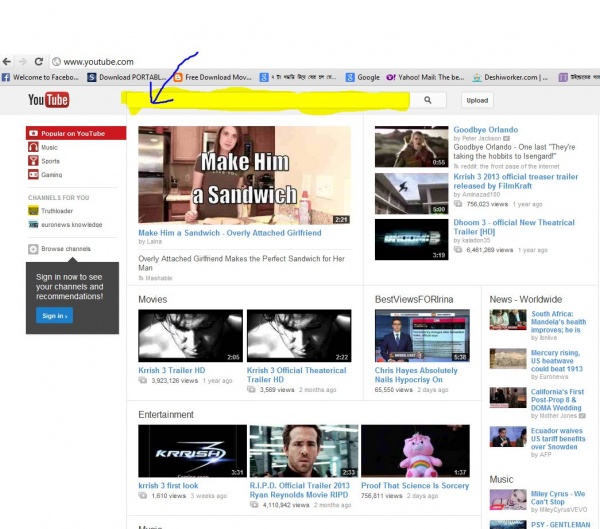Click the Peter Jackson uploader name
This screenshot has width=600, height=529.
[481, 138]
